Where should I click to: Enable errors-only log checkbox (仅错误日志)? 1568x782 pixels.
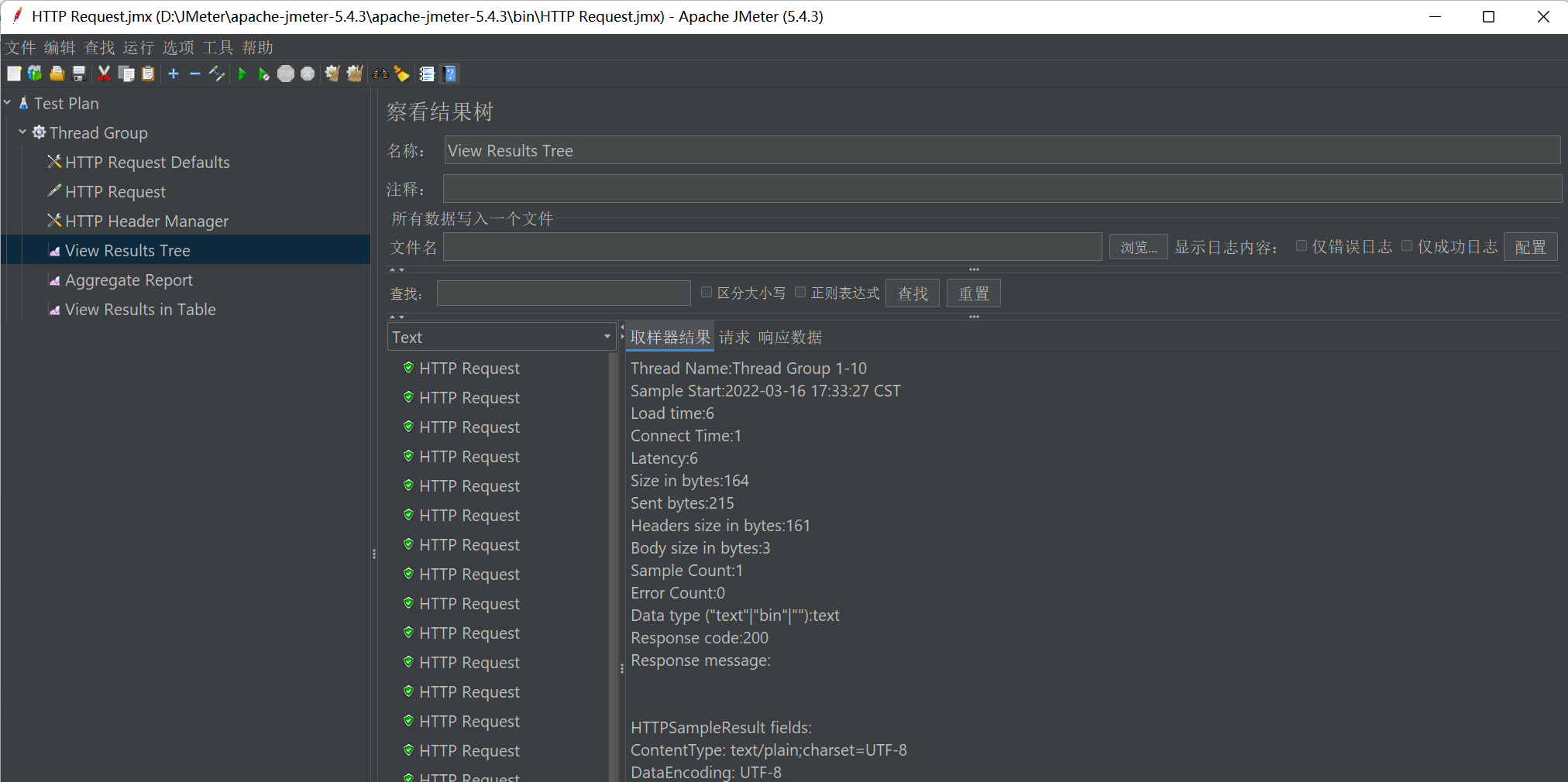pyautogui.click(x=1302, y=246)
